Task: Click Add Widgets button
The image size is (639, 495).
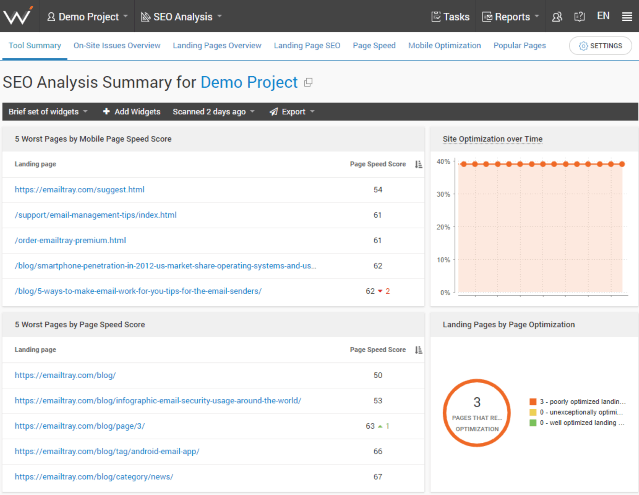Action: click(x=131, y=112)
